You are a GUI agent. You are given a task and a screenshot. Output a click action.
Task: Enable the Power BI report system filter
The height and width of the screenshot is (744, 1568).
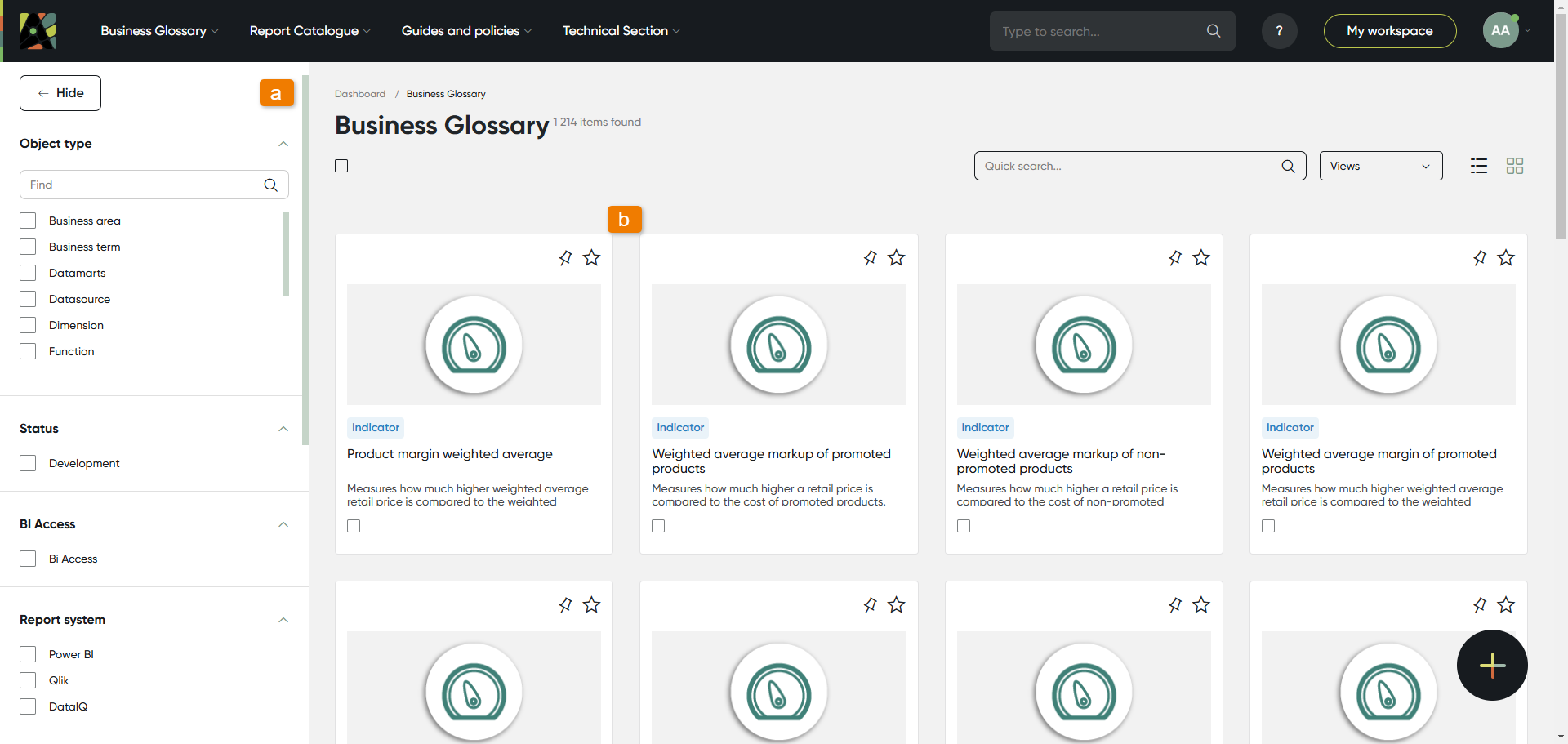[29, 654]
